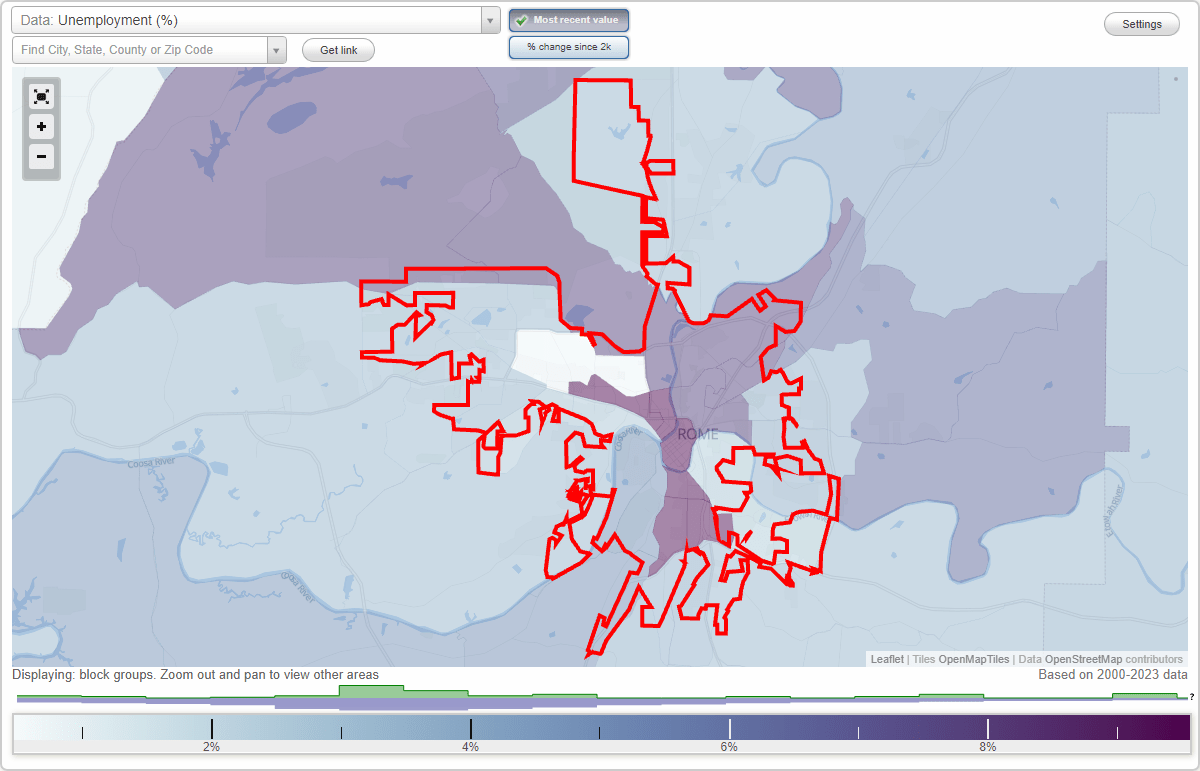
Task: Zoom in using the plus icon
Action: pos(41,127)
